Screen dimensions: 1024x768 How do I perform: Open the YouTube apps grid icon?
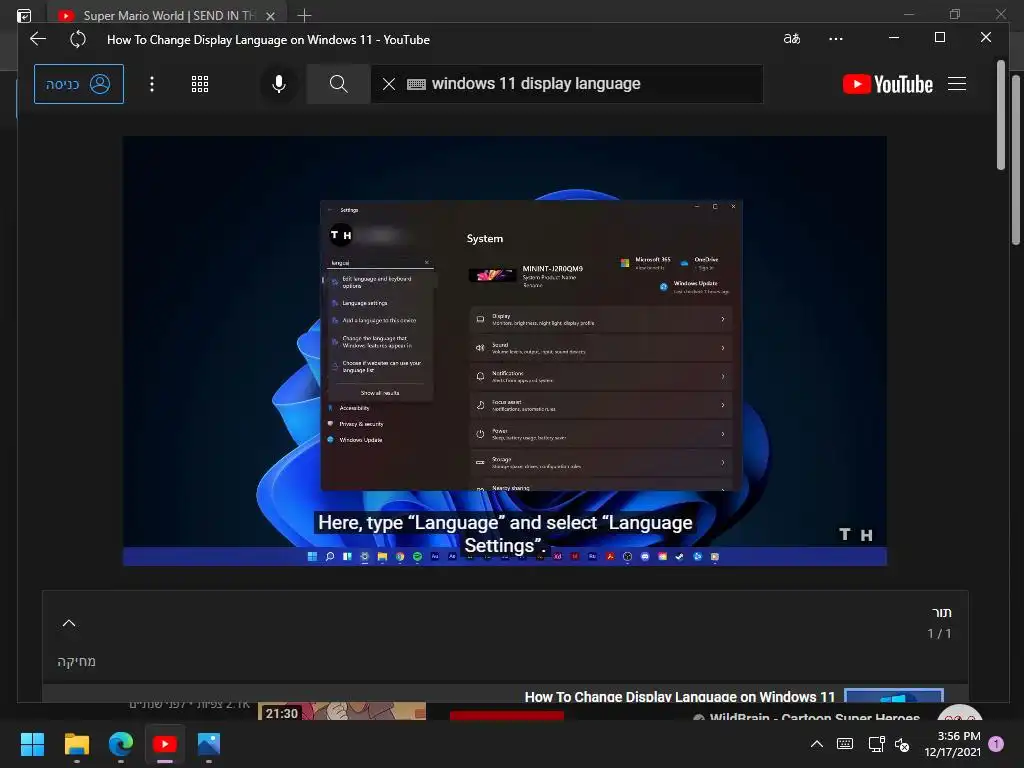(x=200, y=84)
